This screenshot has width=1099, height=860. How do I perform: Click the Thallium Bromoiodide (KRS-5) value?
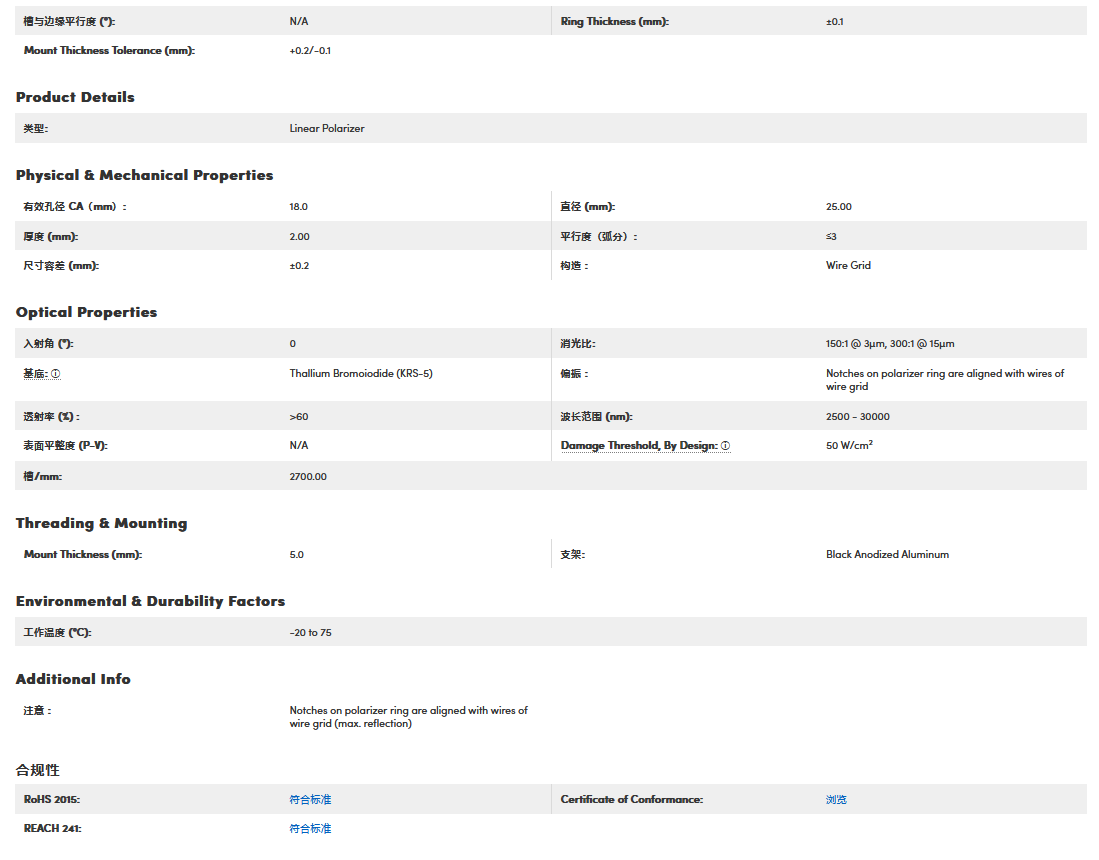361,374
